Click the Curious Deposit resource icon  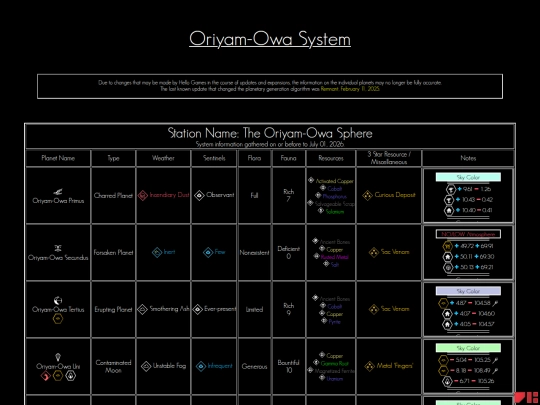[x=368, y=196]
